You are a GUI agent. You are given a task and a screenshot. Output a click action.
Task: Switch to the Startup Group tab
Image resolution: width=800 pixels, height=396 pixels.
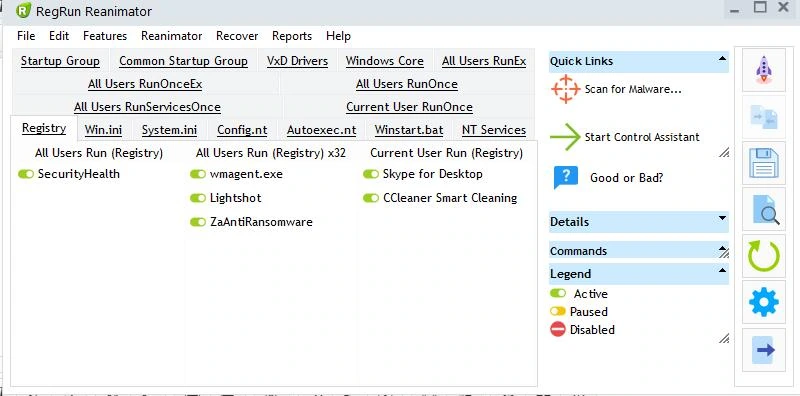pos(60,61)
